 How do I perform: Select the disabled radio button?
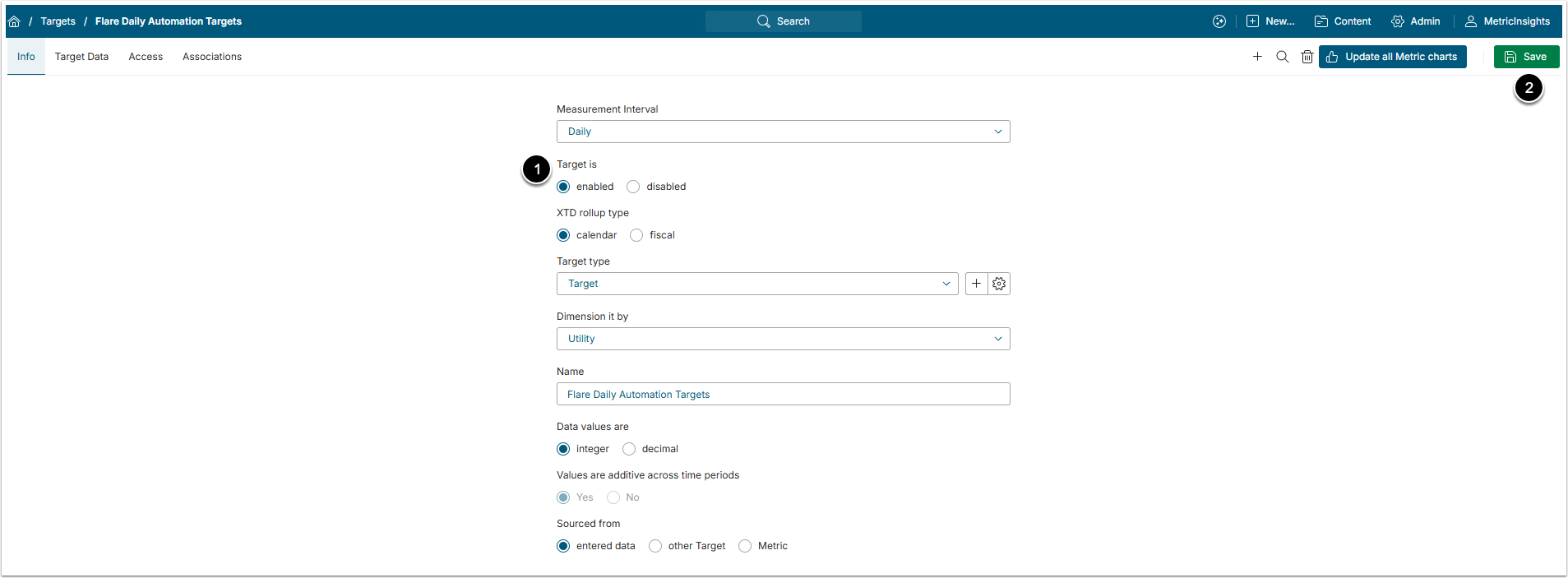(x=633, y=187)
